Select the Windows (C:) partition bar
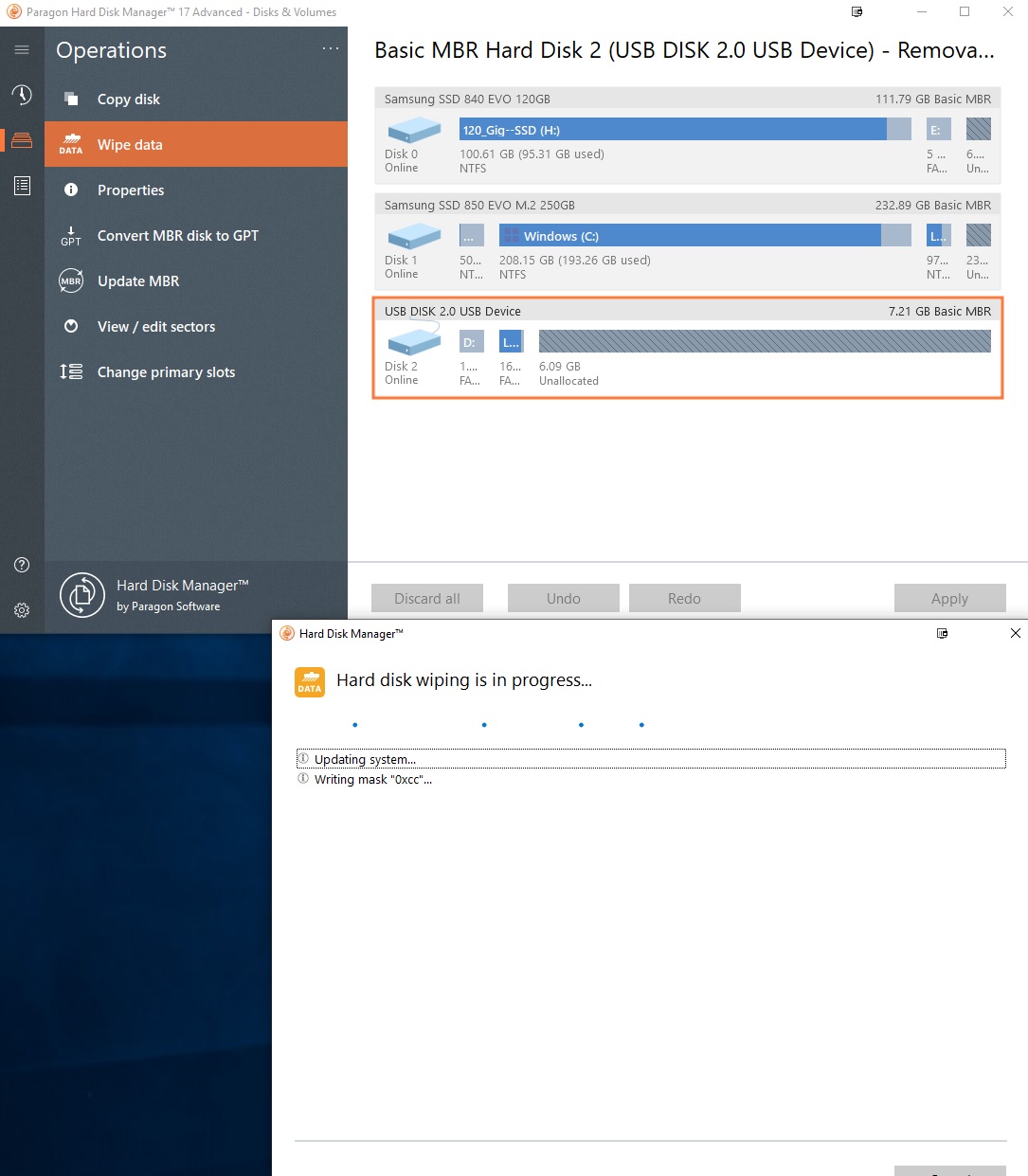This screenshot has width=1028, height=1176. click(x=705, y=236)
